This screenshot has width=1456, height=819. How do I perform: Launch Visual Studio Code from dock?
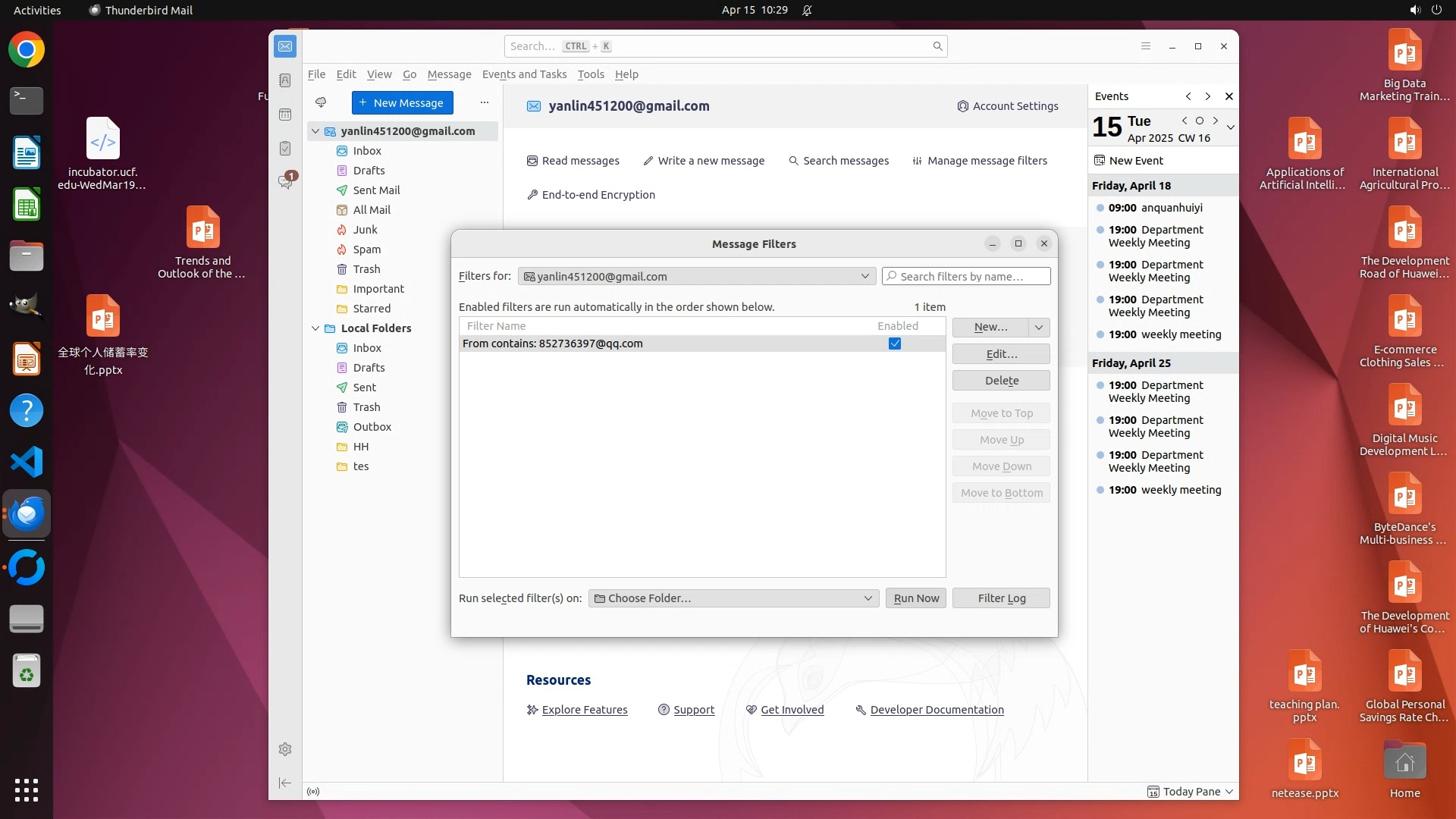pyautogui.click(x=27, y=462)
